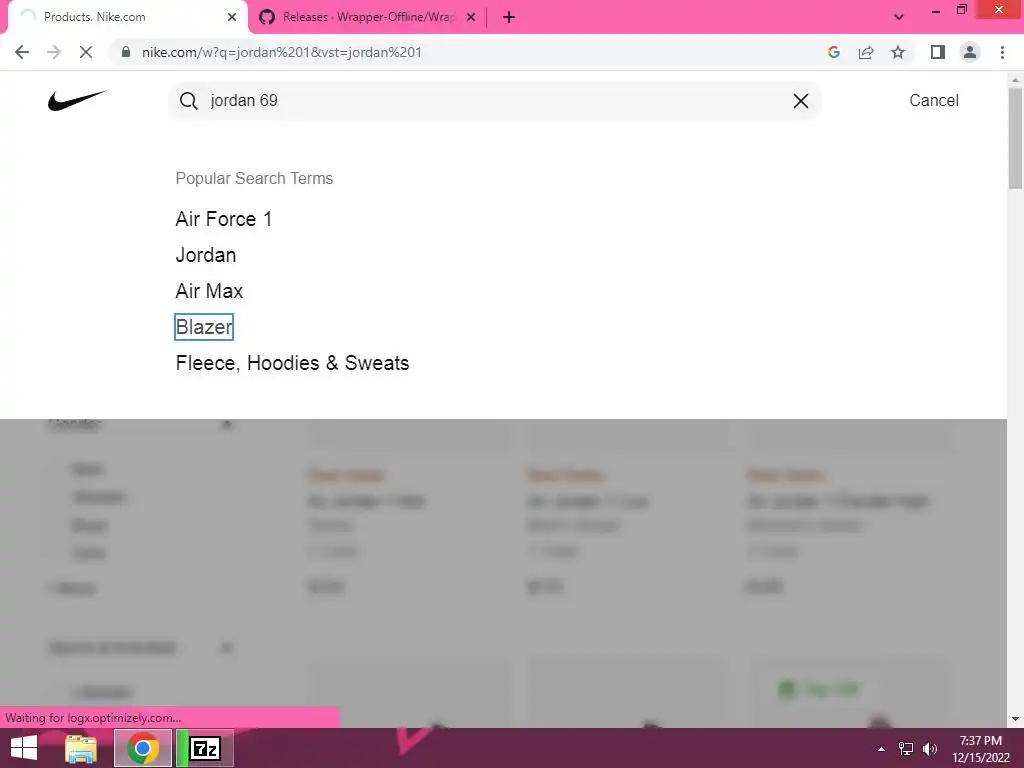
Task: Click the network tray icon
Action: pyautogui.click(x=905, y=749)
